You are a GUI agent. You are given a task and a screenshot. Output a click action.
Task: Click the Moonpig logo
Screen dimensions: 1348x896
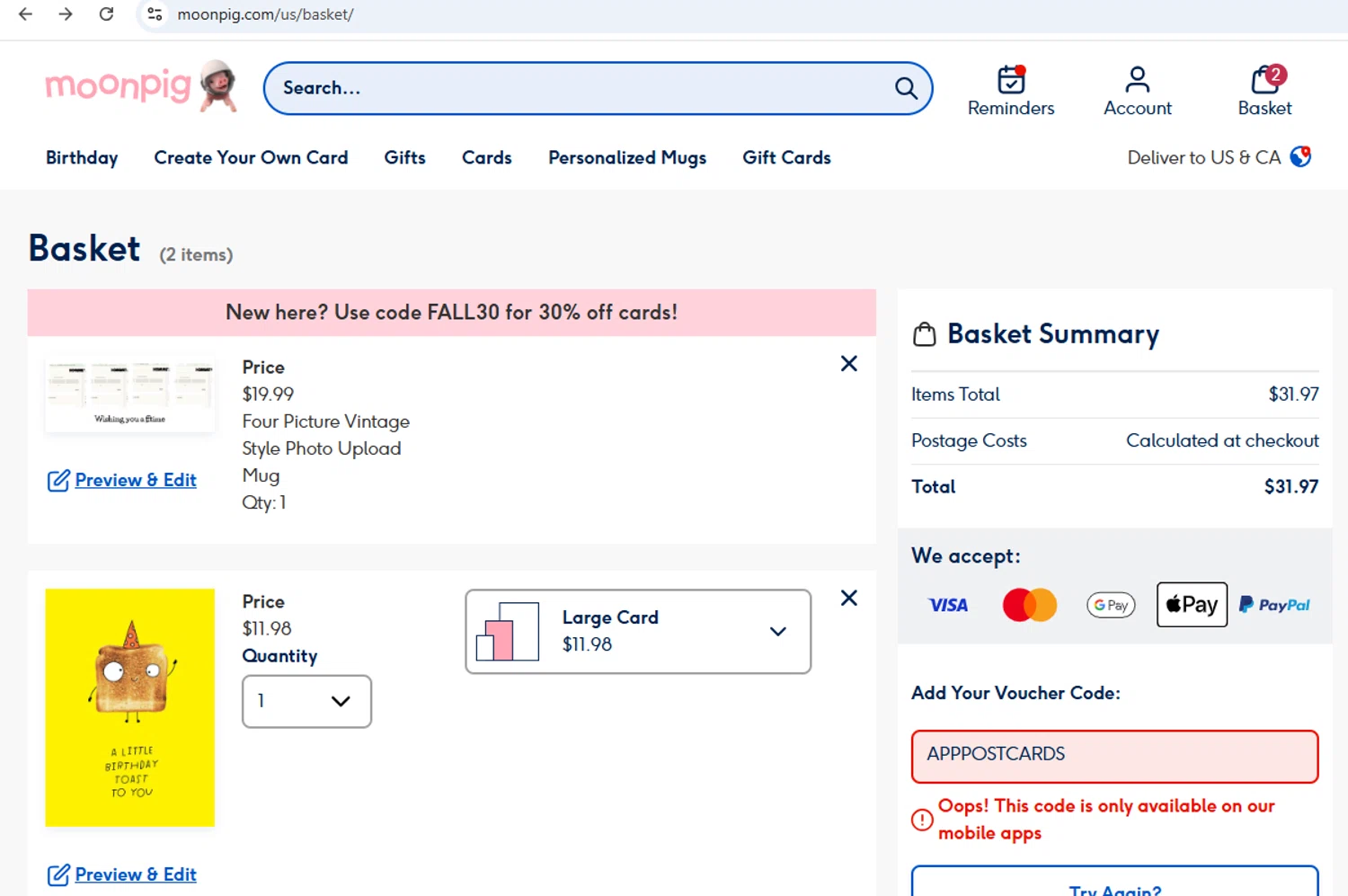(140, 87)
